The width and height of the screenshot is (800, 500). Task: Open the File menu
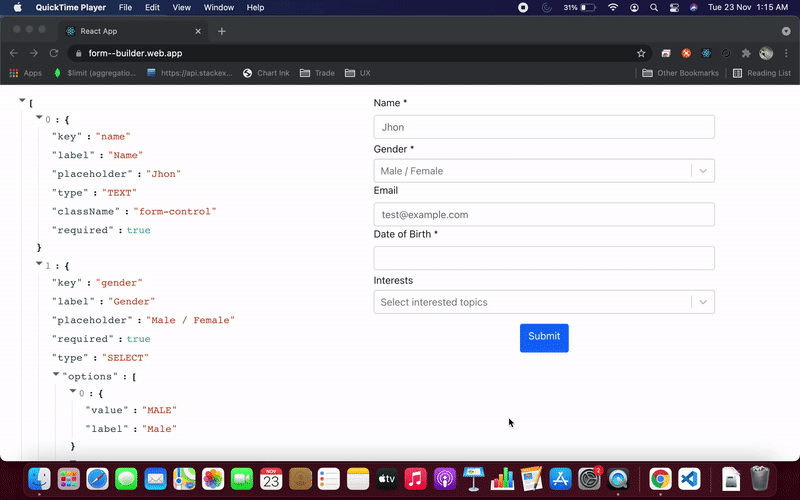125,8
